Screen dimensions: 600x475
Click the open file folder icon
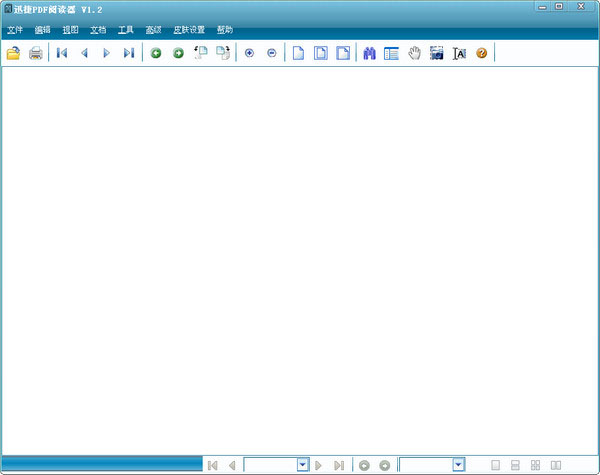pyautogui.click(x=14, y=53)
